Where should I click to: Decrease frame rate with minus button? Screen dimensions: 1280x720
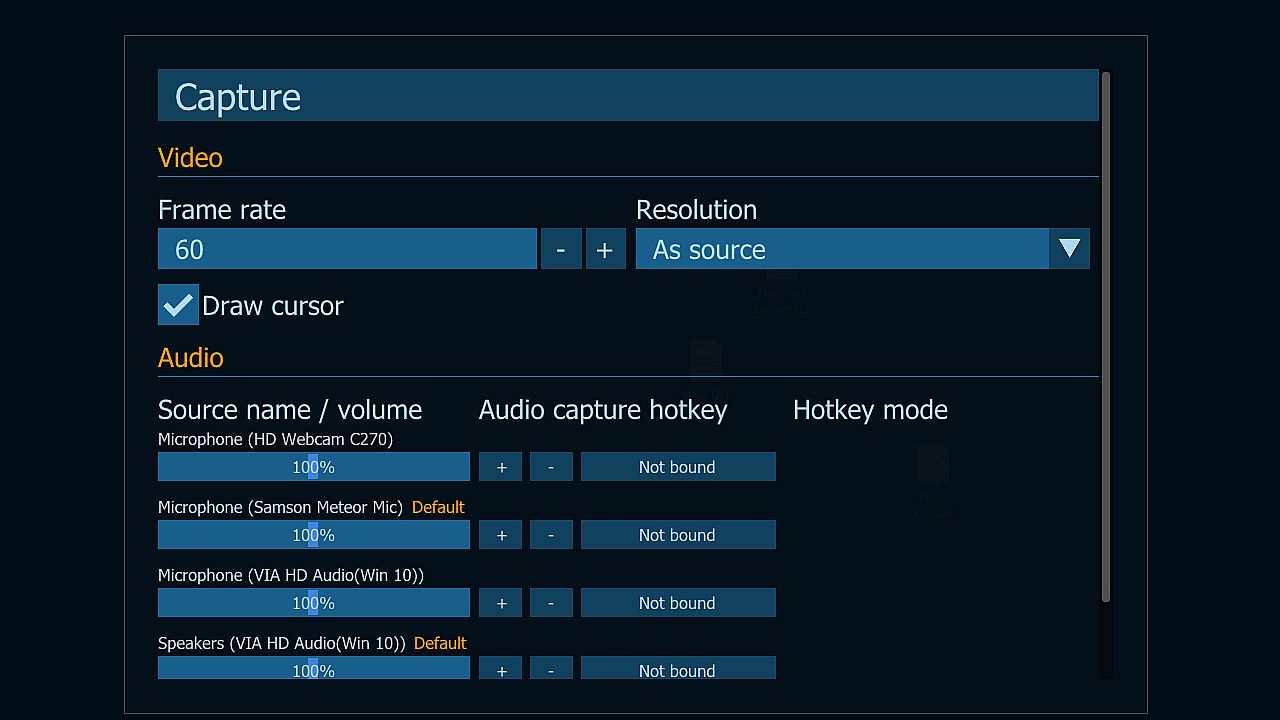coord(561,249)
